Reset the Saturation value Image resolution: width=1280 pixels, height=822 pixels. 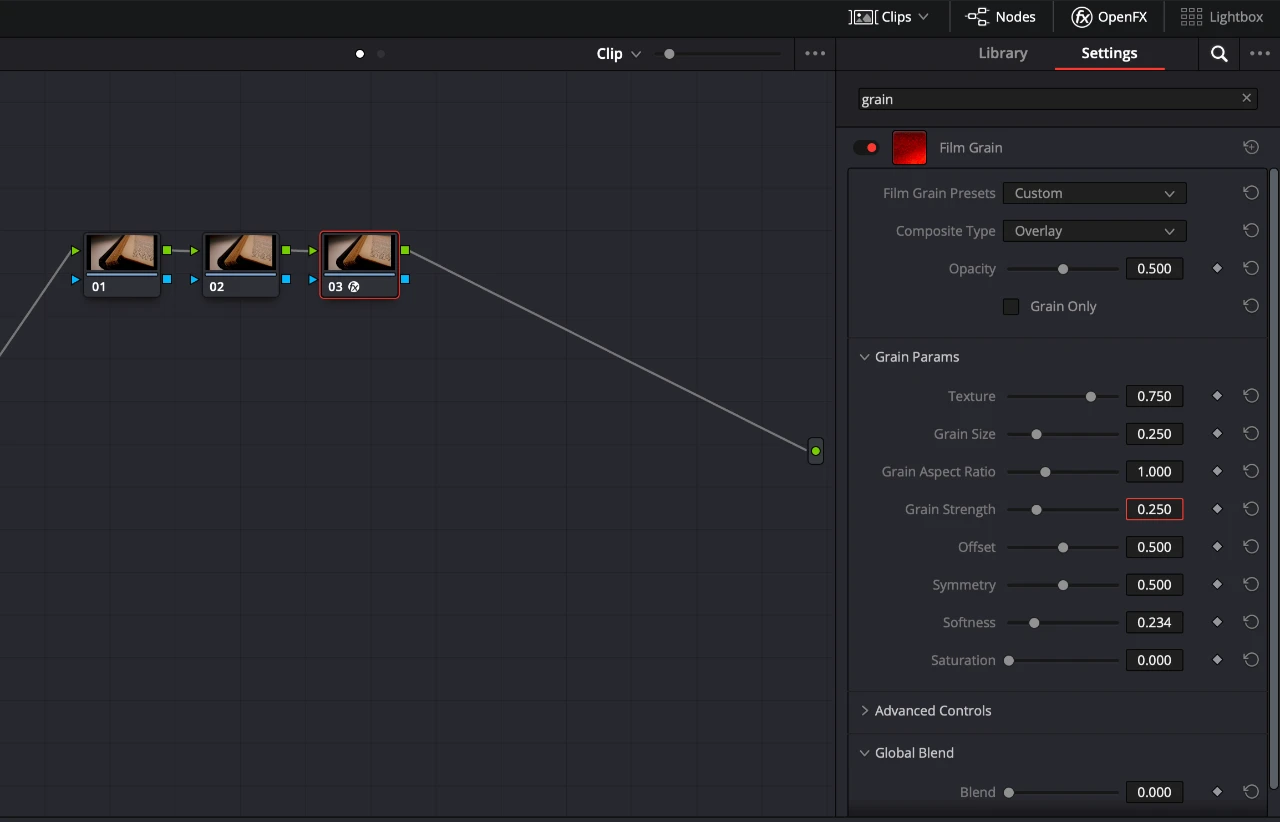(x=1250, y=659)
